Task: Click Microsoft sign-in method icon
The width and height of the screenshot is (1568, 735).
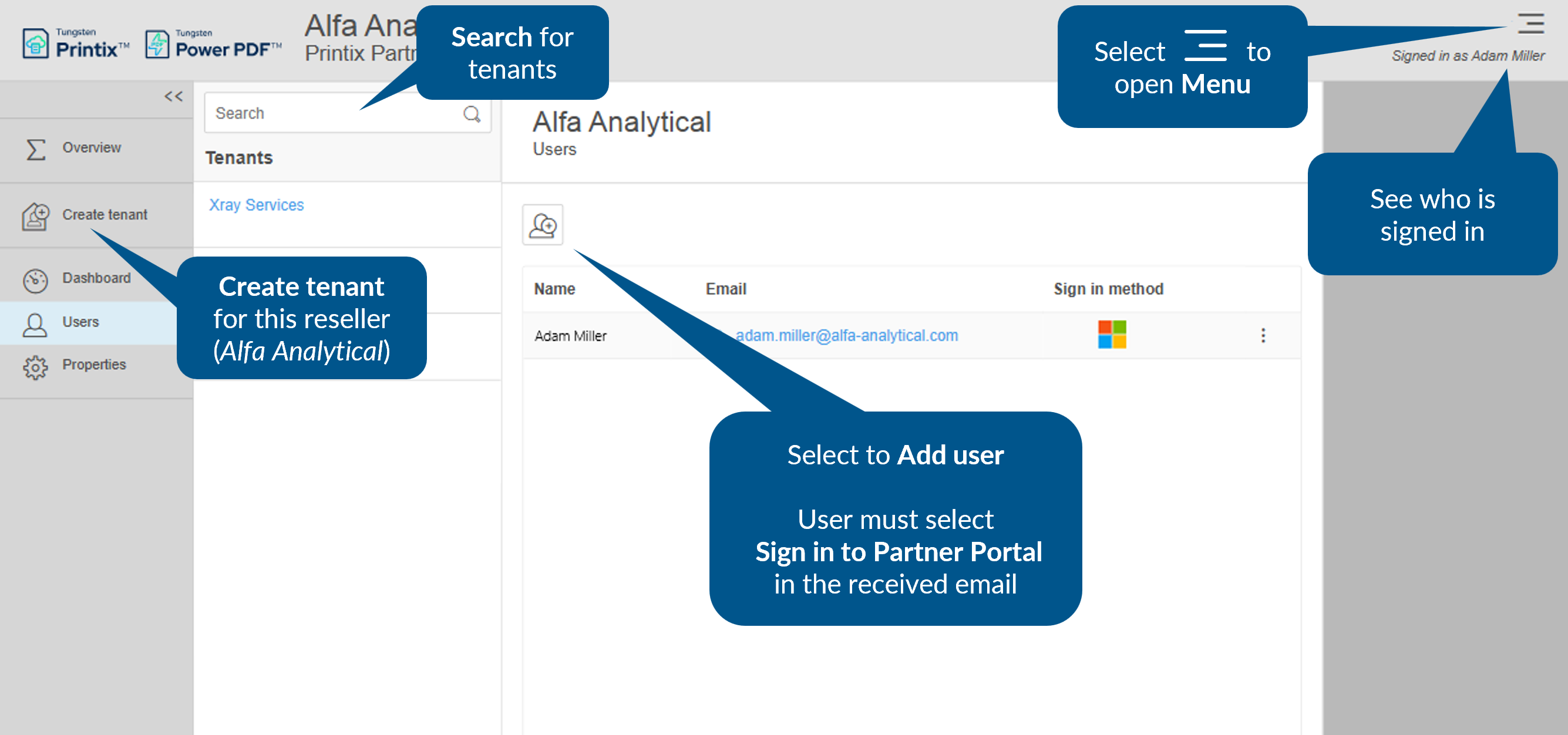Action: (1112, 335)
